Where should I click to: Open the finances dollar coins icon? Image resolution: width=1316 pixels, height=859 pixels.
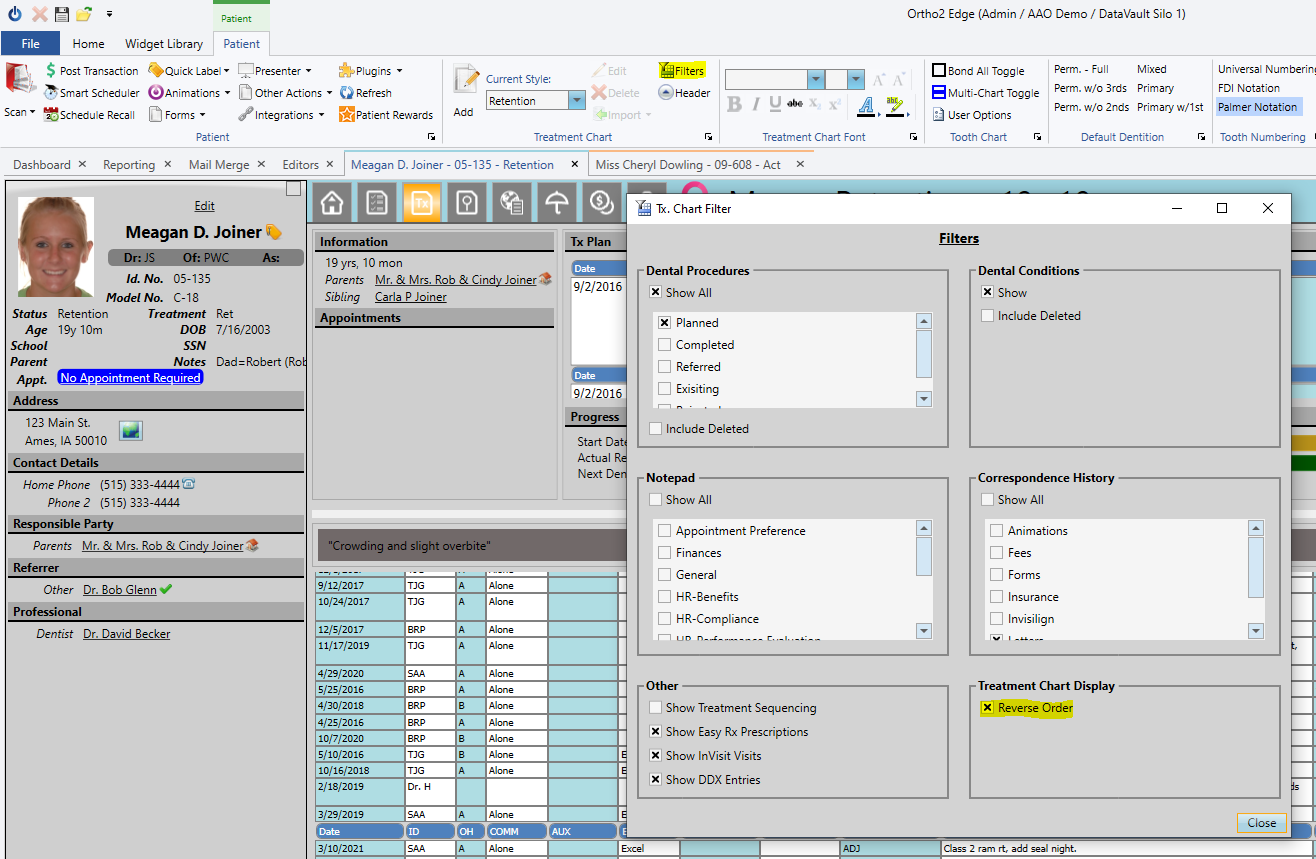(602, 202)
